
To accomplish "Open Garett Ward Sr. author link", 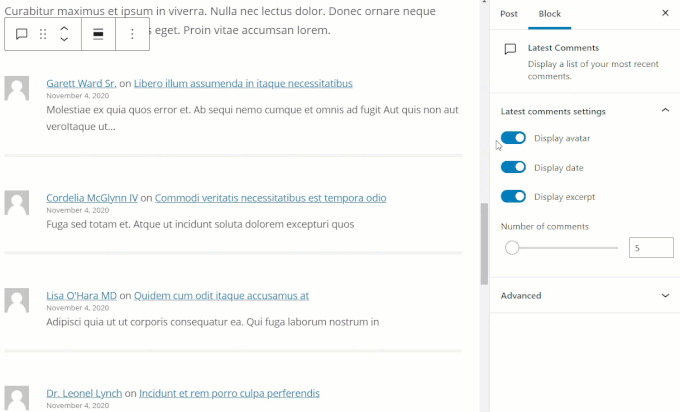I will (x=81, y=83).
